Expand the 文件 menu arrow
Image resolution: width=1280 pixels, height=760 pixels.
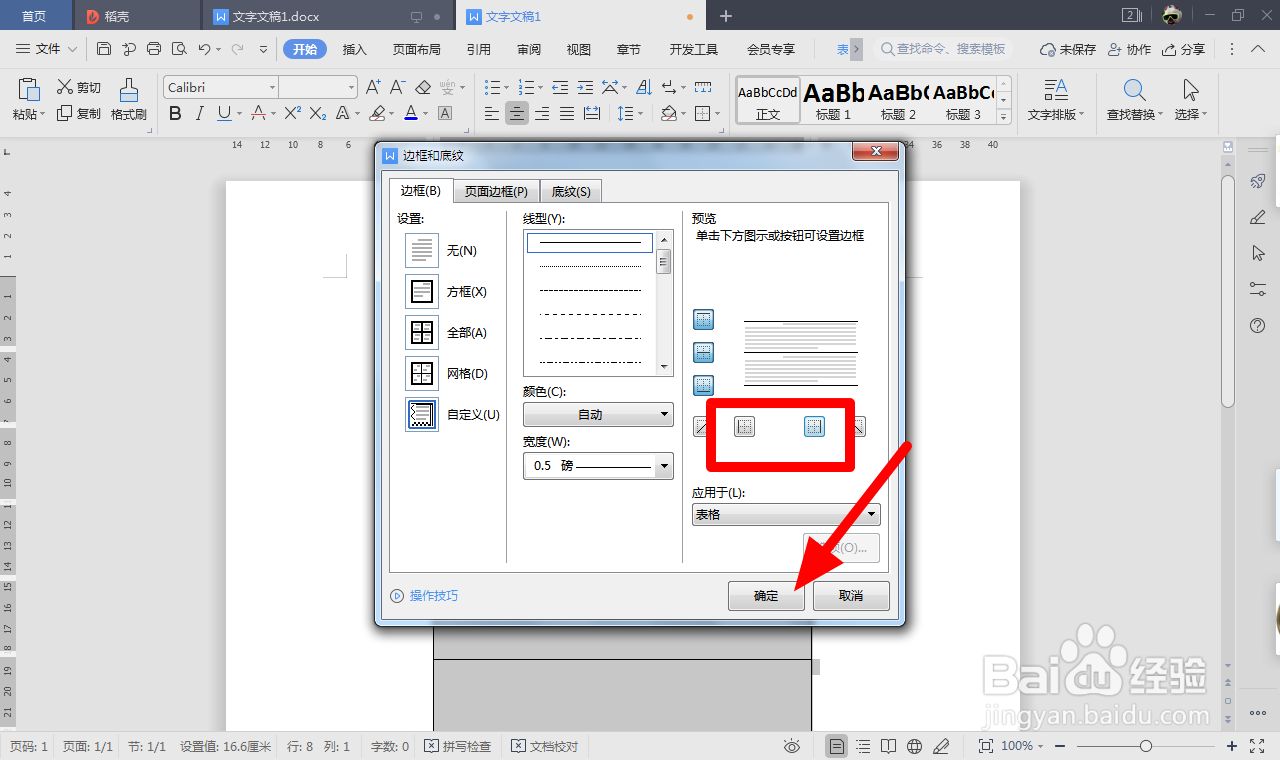pos(72,49)
